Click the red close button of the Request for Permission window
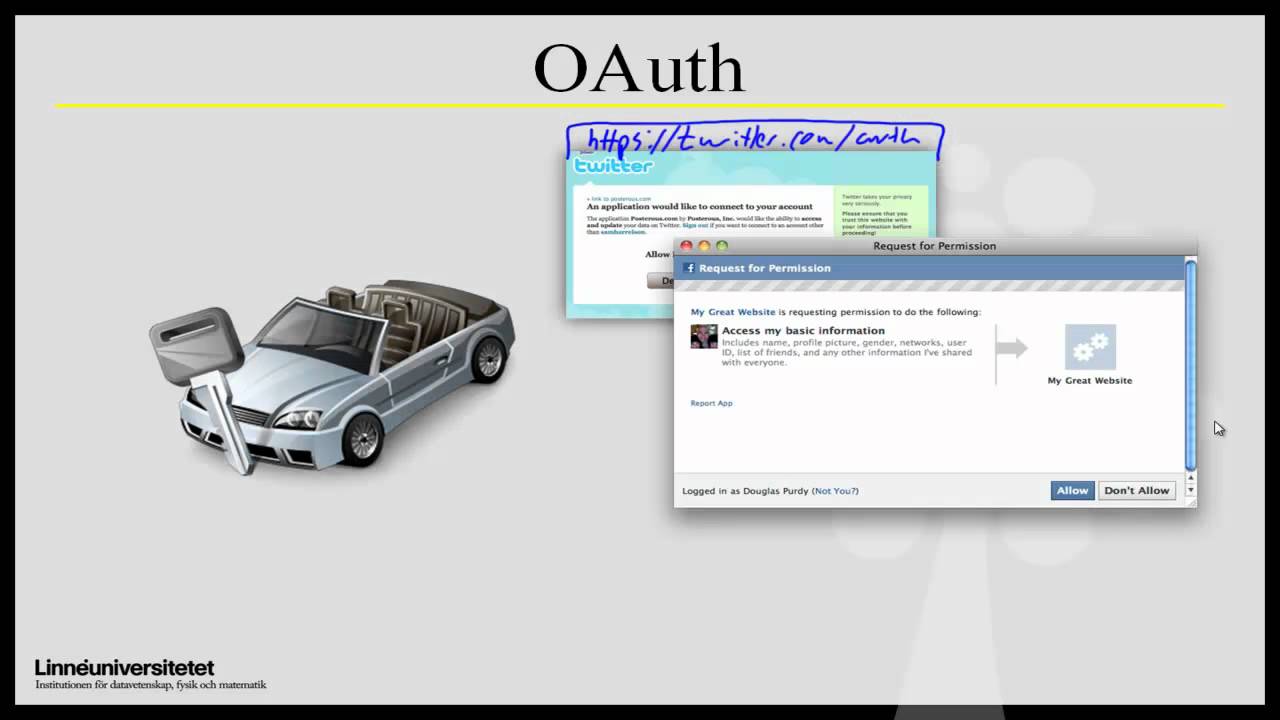Image resolution: width=1280 pixels, height=720 pixels. point(686,245)
